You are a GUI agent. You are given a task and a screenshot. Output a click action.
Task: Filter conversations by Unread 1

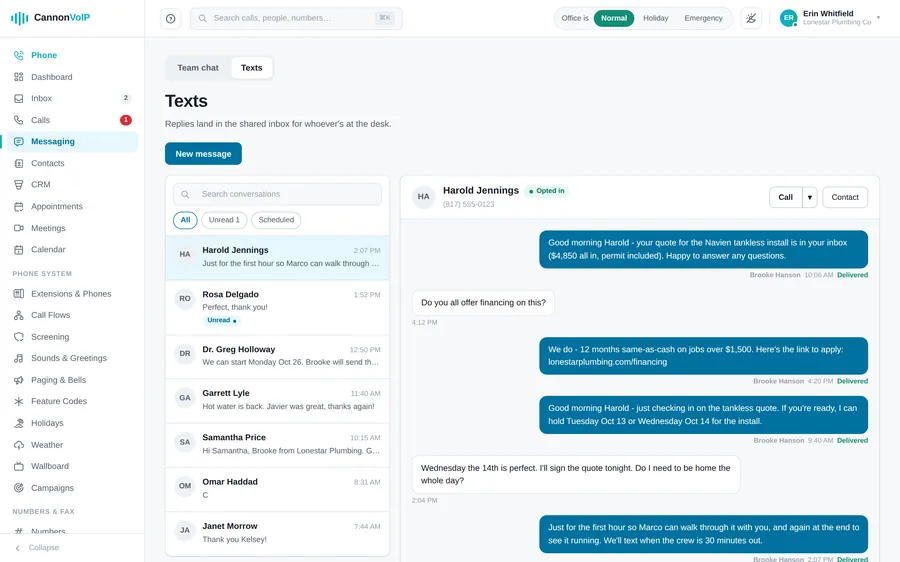click(224, 220)
